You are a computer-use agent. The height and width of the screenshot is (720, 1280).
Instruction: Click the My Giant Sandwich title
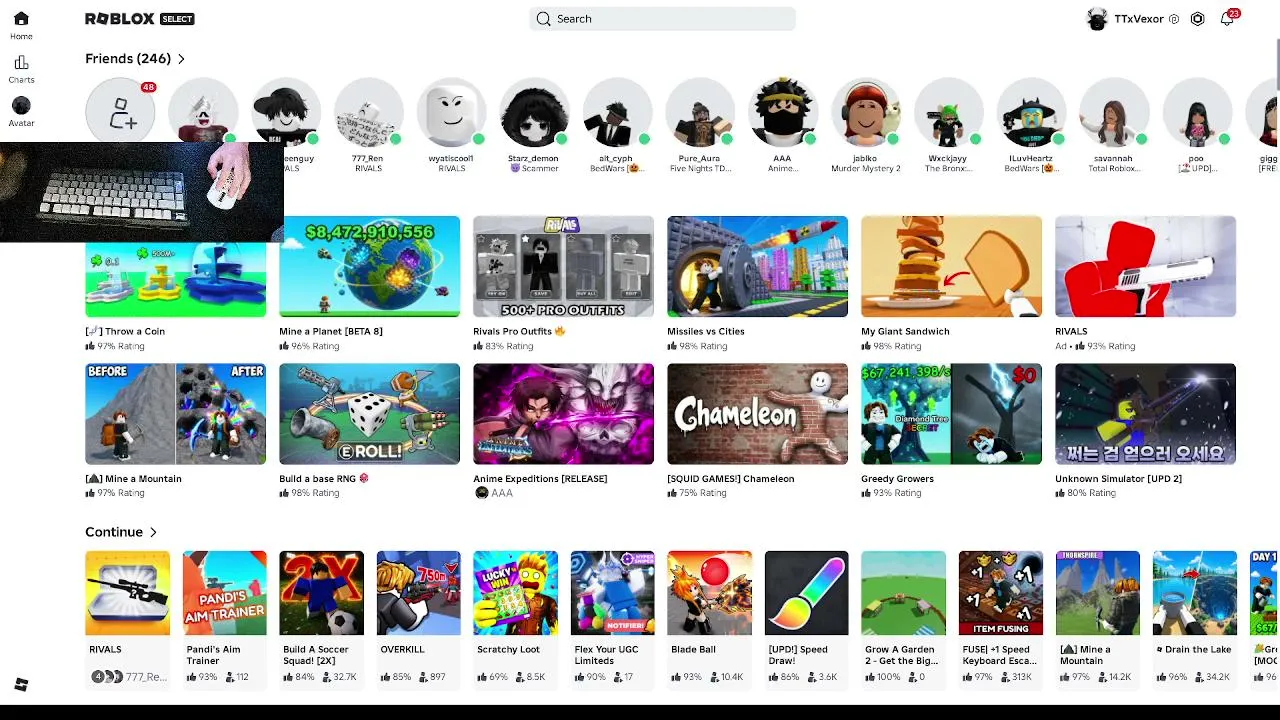[905, 331]
